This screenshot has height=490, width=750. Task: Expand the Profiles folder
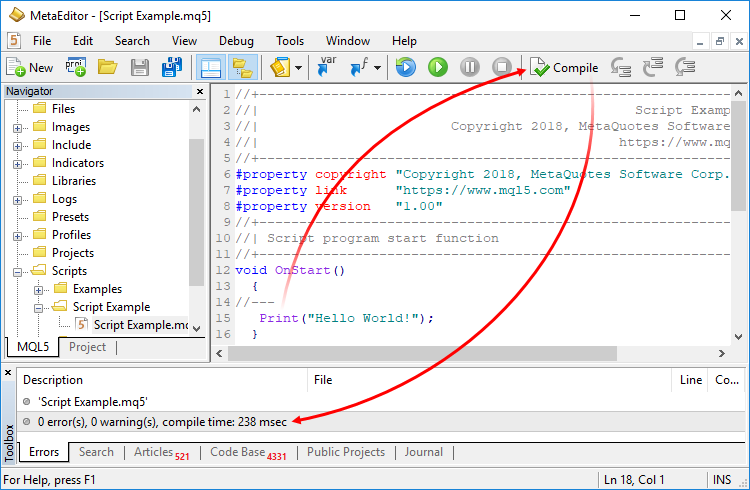(17, 236)
